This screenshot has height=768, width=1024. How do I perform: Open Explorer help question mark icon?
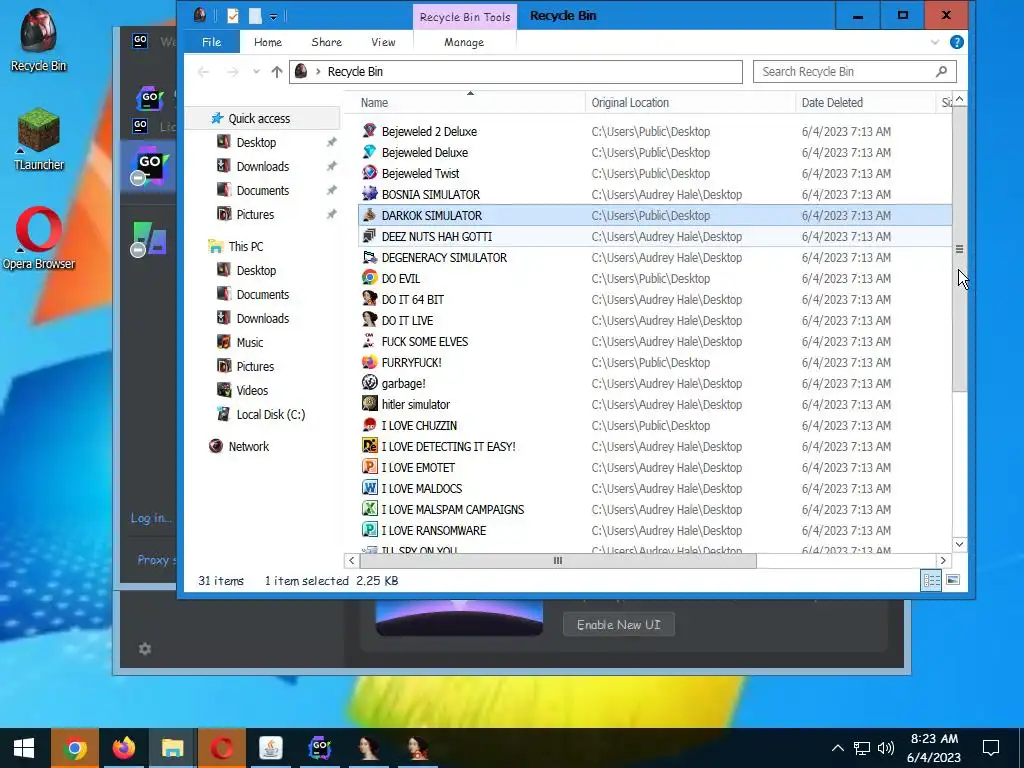coord(957,42)
